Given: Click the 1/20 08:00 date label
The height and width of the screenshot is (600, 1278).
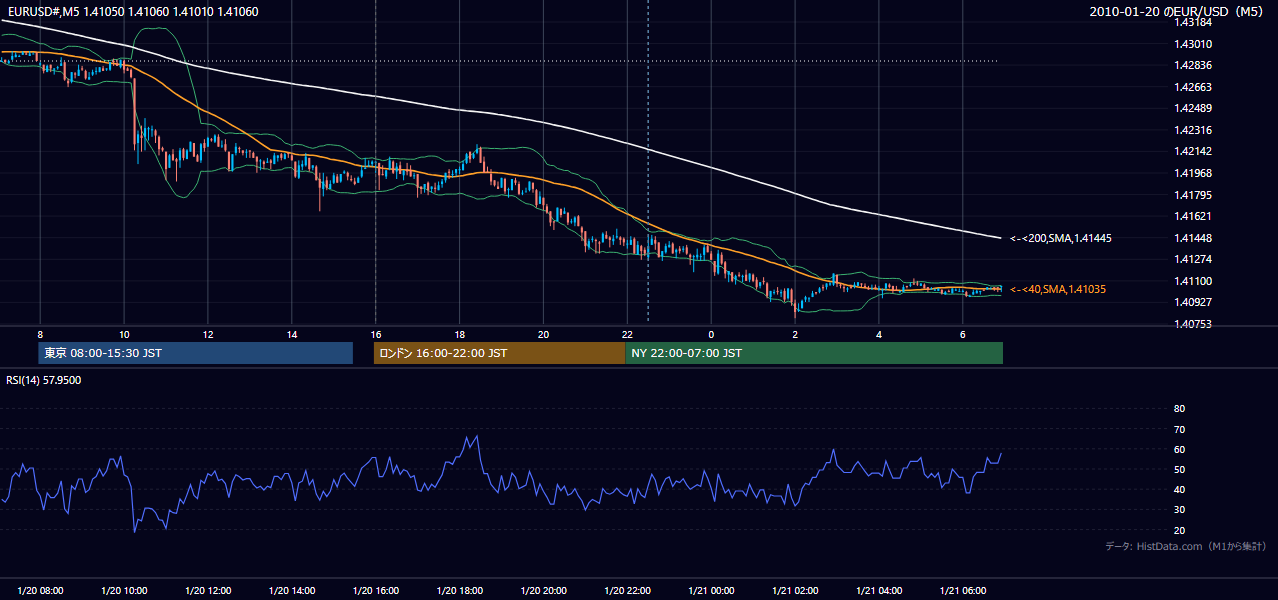Looking at the screenshot, I should pos(40,591).
